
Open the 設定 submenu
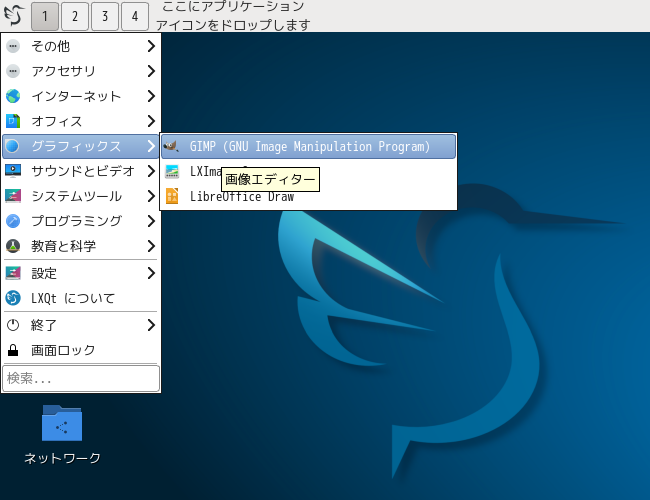[81, 273]
